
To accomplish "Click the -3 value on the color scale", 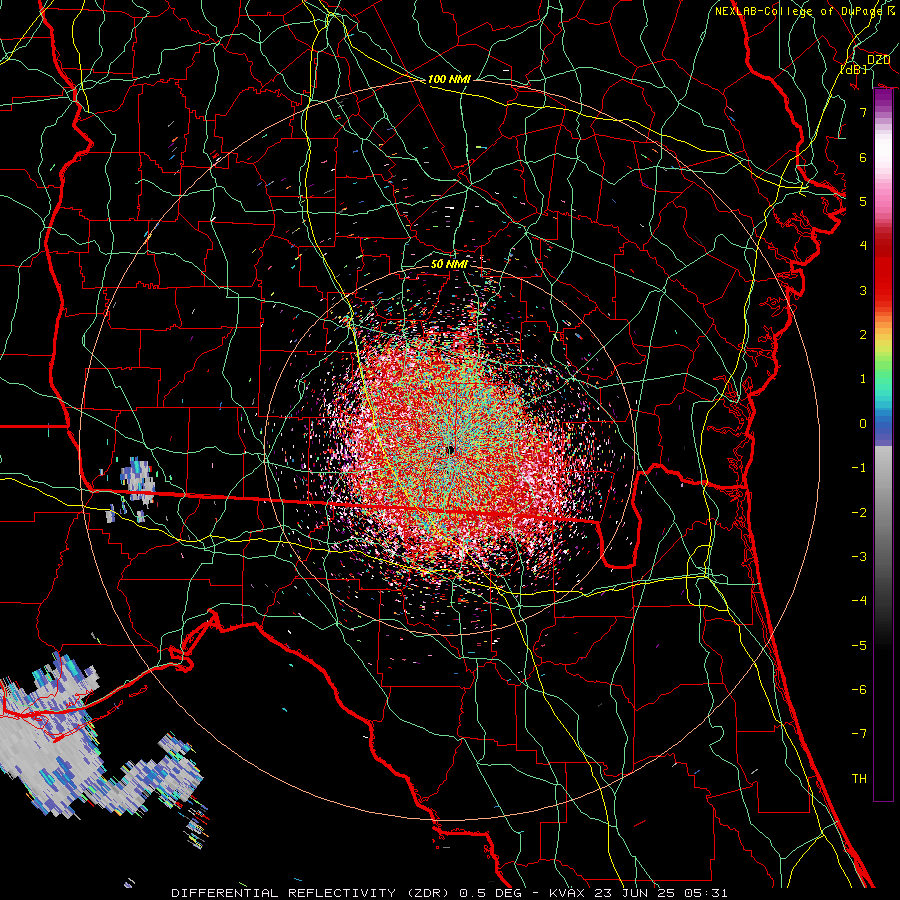I will pos(859,557).
